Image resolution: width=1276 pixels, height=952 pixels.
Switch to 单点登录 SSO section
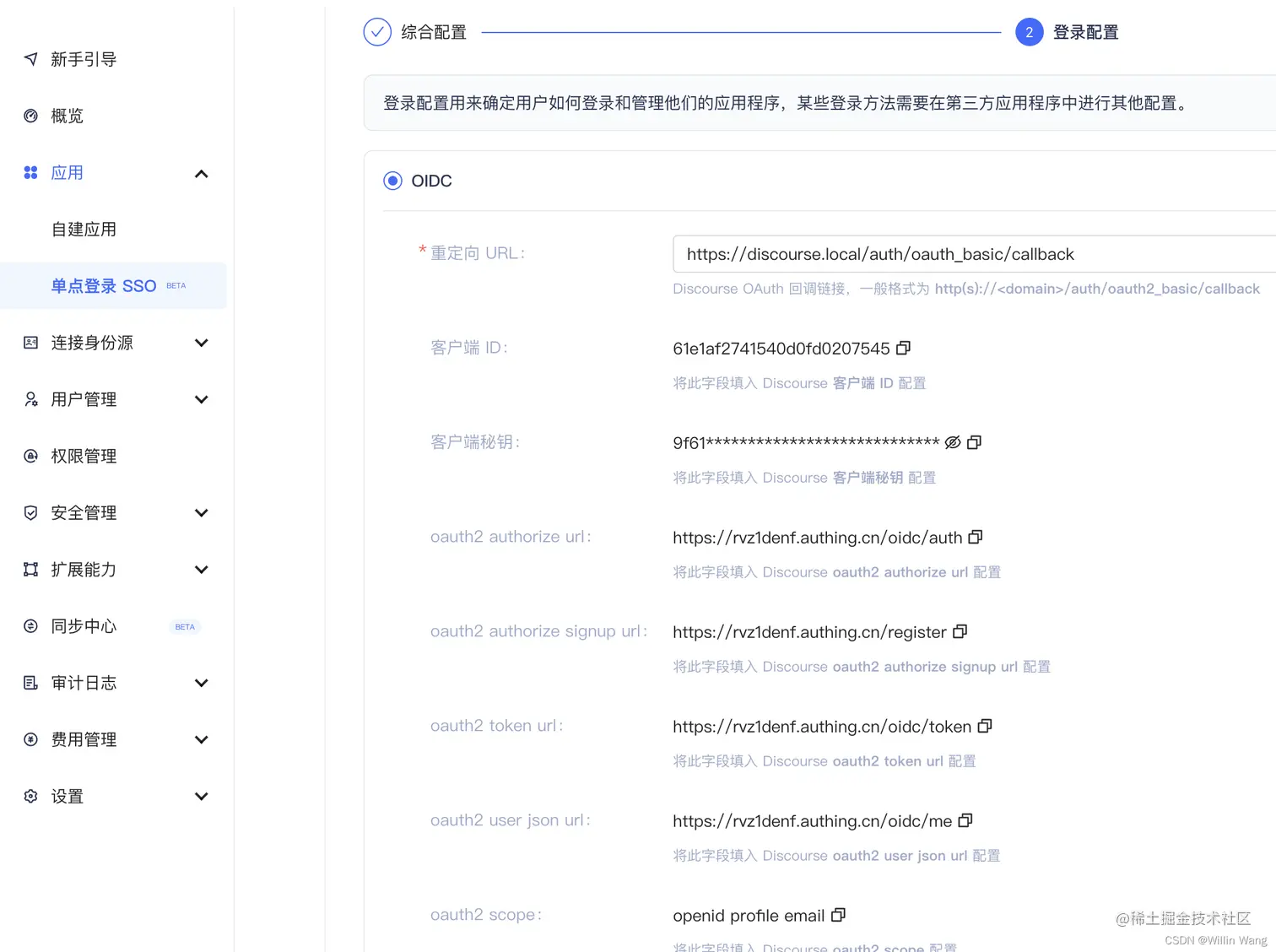pos(103,285)
